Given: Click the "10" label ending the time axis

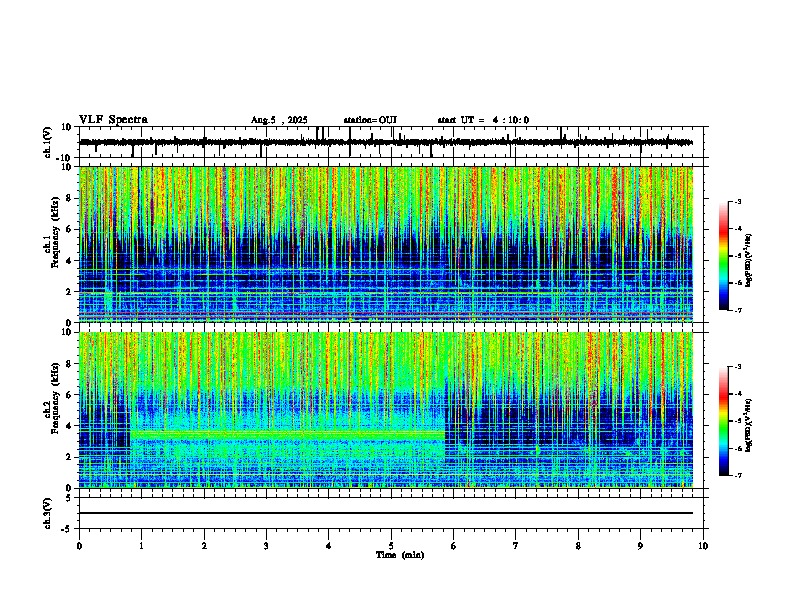Looking at the screenshot, I should (703, 546).
